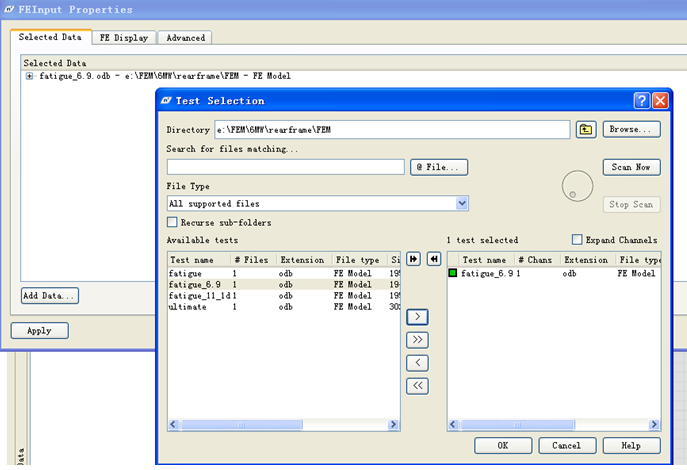Click the Help button at the dialog bottom
This screenshot has width=687, height=470.
click(x=631, y=445)
